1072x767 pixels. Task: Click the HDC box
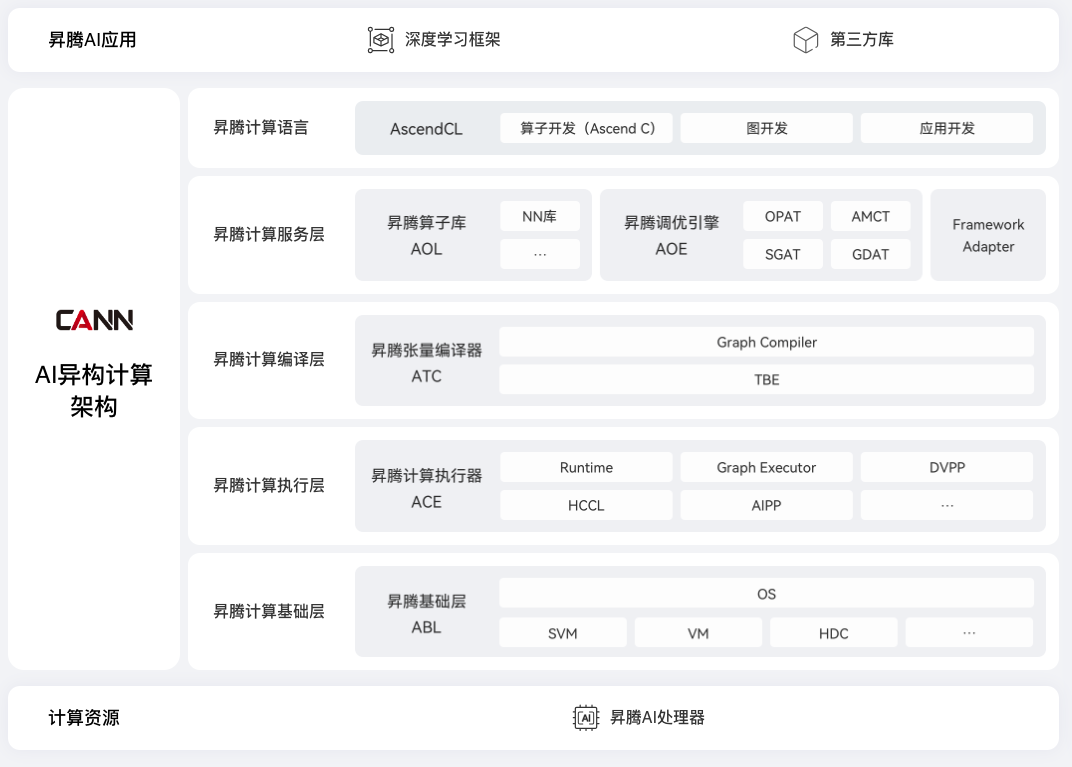point(833,633)
